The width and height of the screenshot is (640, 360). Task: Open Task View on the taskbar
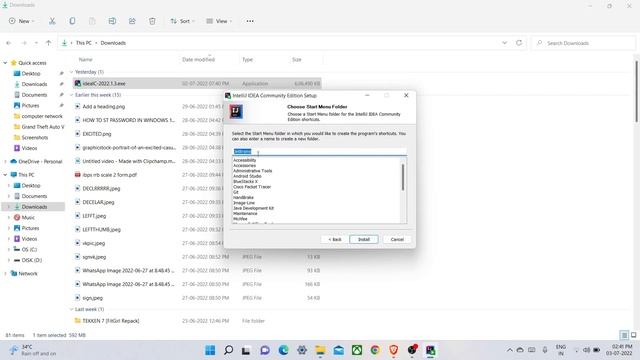pos(246,350)
